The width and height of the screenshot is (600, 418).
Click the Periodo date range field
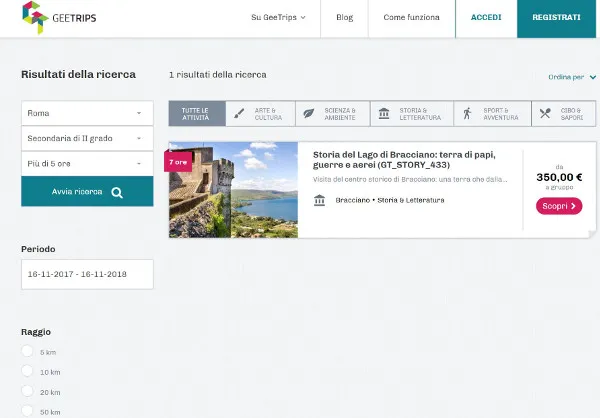pos(87,274)
